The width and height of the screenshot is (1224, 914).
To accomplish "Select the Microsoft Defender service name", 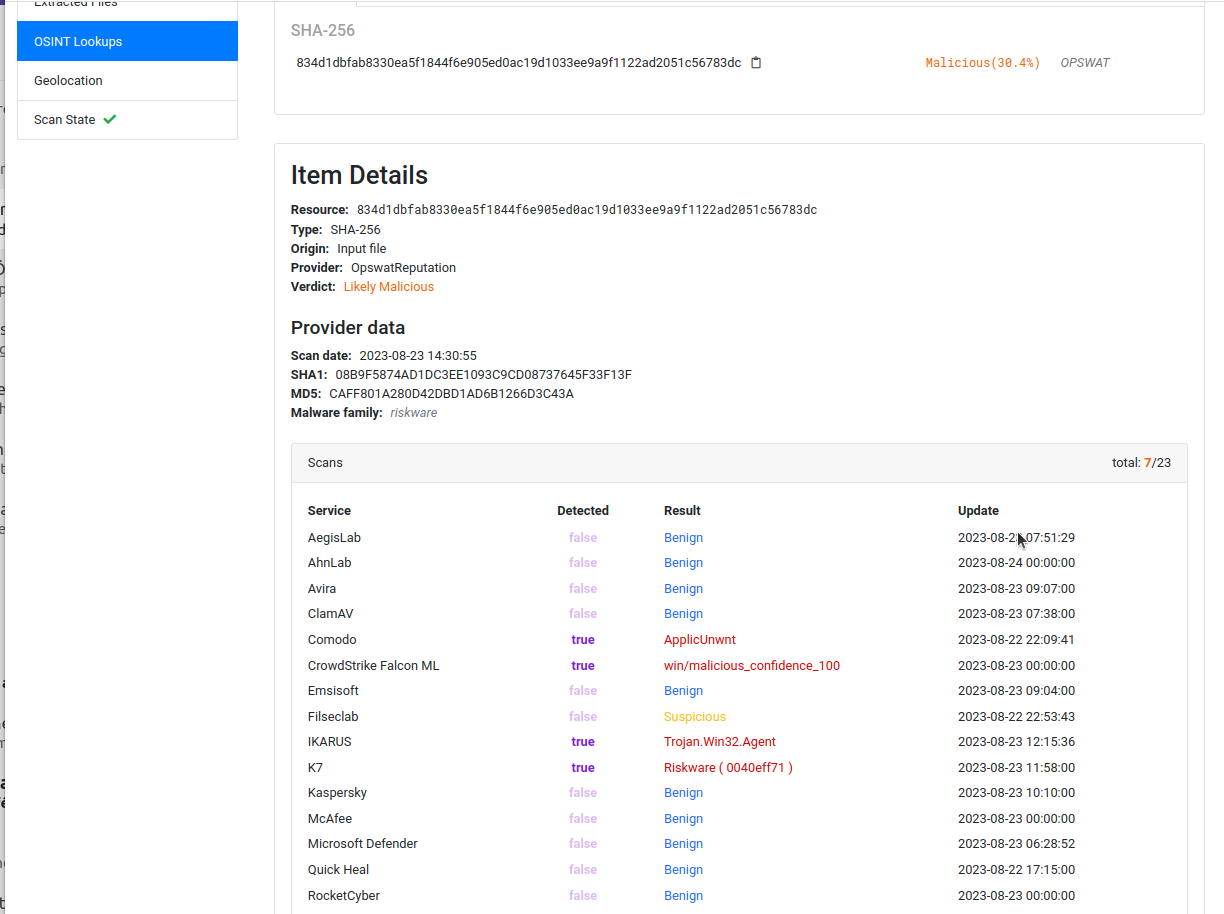I will (x=363, y=844).
